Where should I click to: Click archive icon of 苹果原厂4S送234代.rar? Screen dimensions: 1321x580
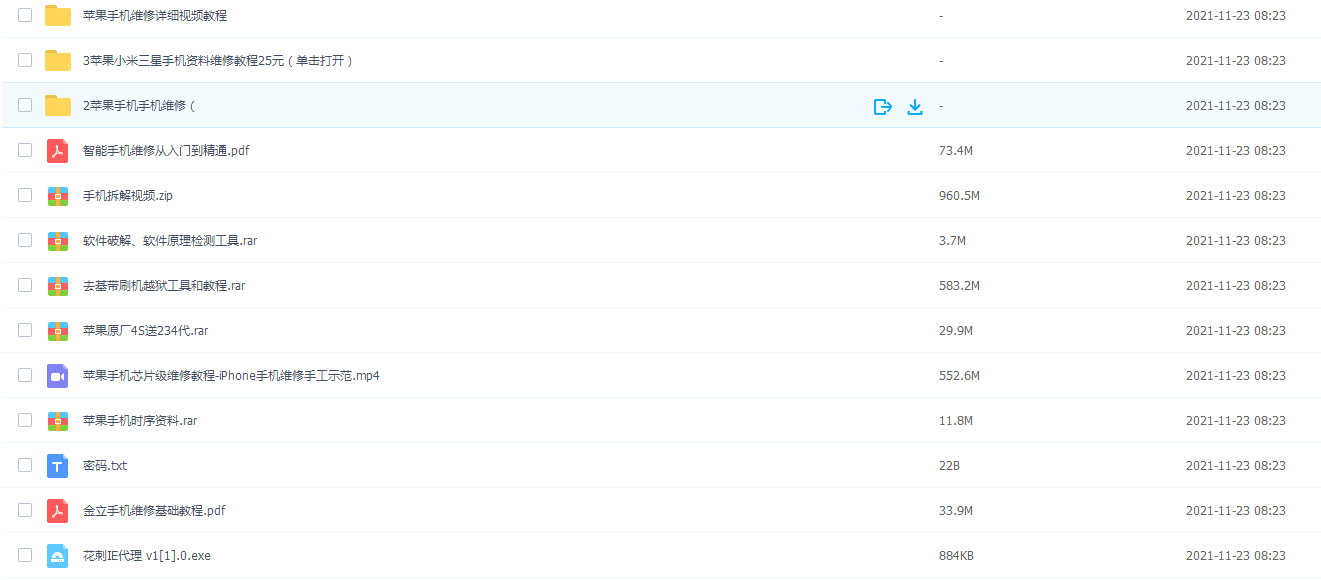pyautogui.click(x=58, y=331)
